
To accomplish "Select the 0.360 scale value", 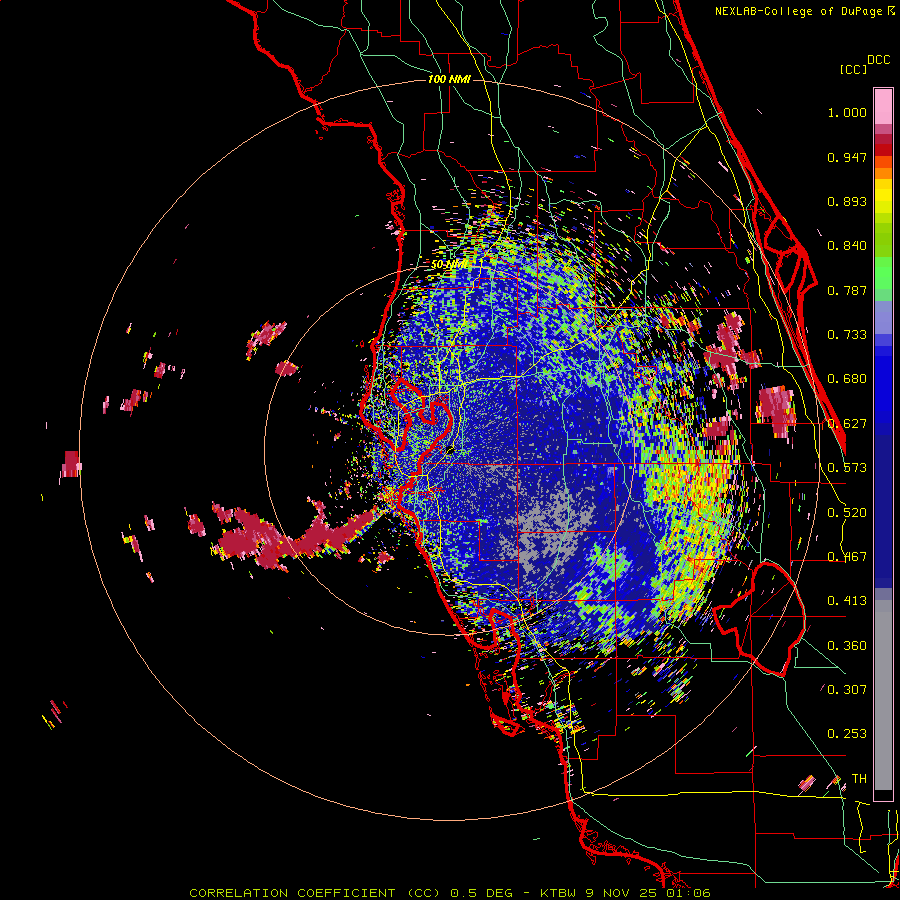I will [847, 646].
